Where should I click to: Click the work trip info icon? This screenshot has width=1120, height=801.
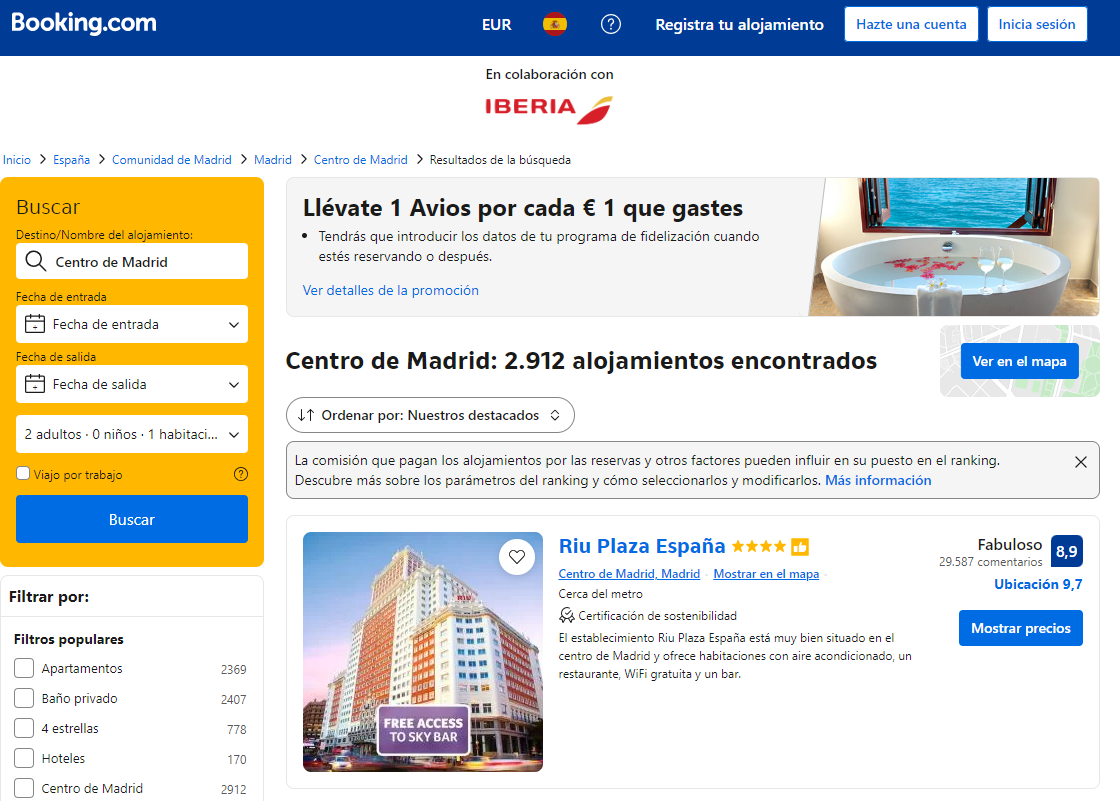240,475
